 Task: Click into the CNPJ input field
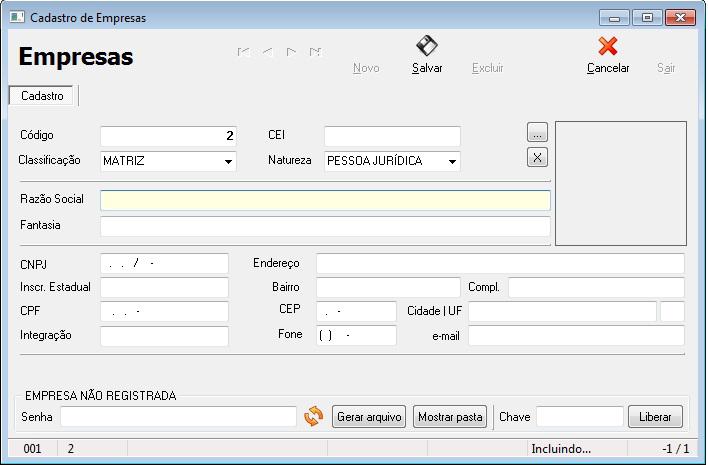point(165,264)
